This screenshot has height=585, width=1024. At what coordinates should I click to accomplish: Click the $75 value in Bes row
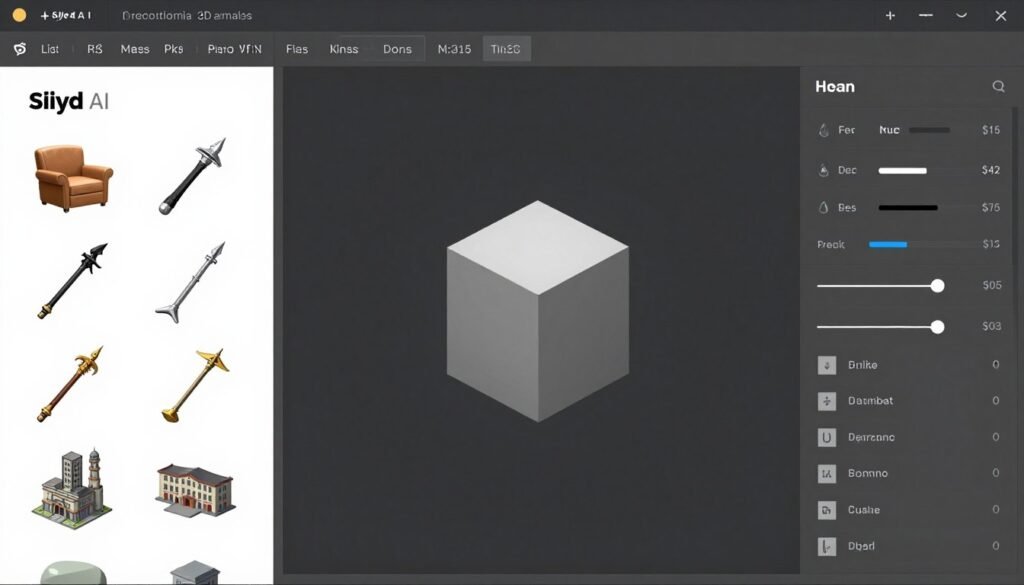pos(991,208)
